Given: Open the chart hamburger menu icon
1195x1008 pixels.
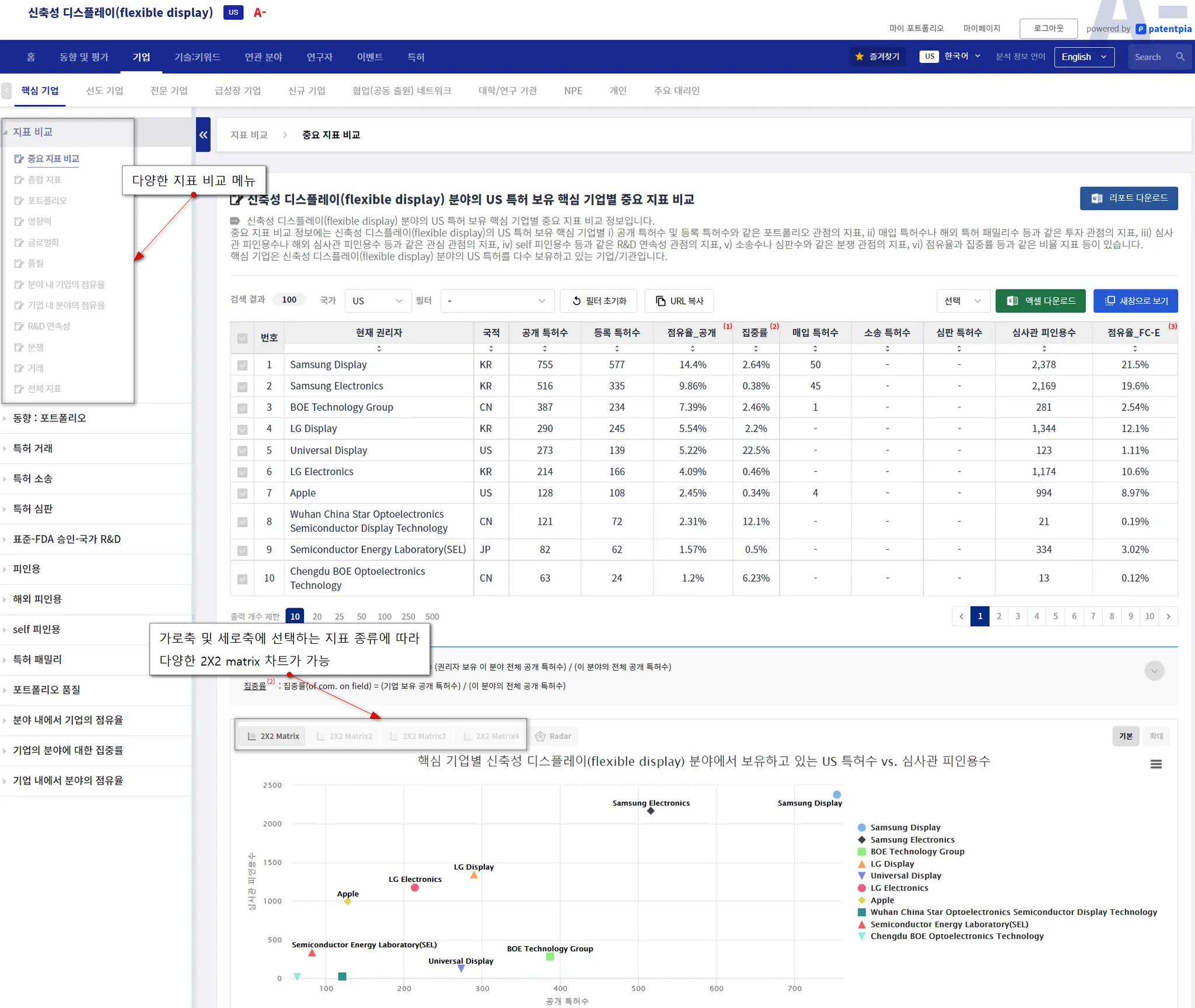Looking at the screenshot, I should (x=1156, y=764).
